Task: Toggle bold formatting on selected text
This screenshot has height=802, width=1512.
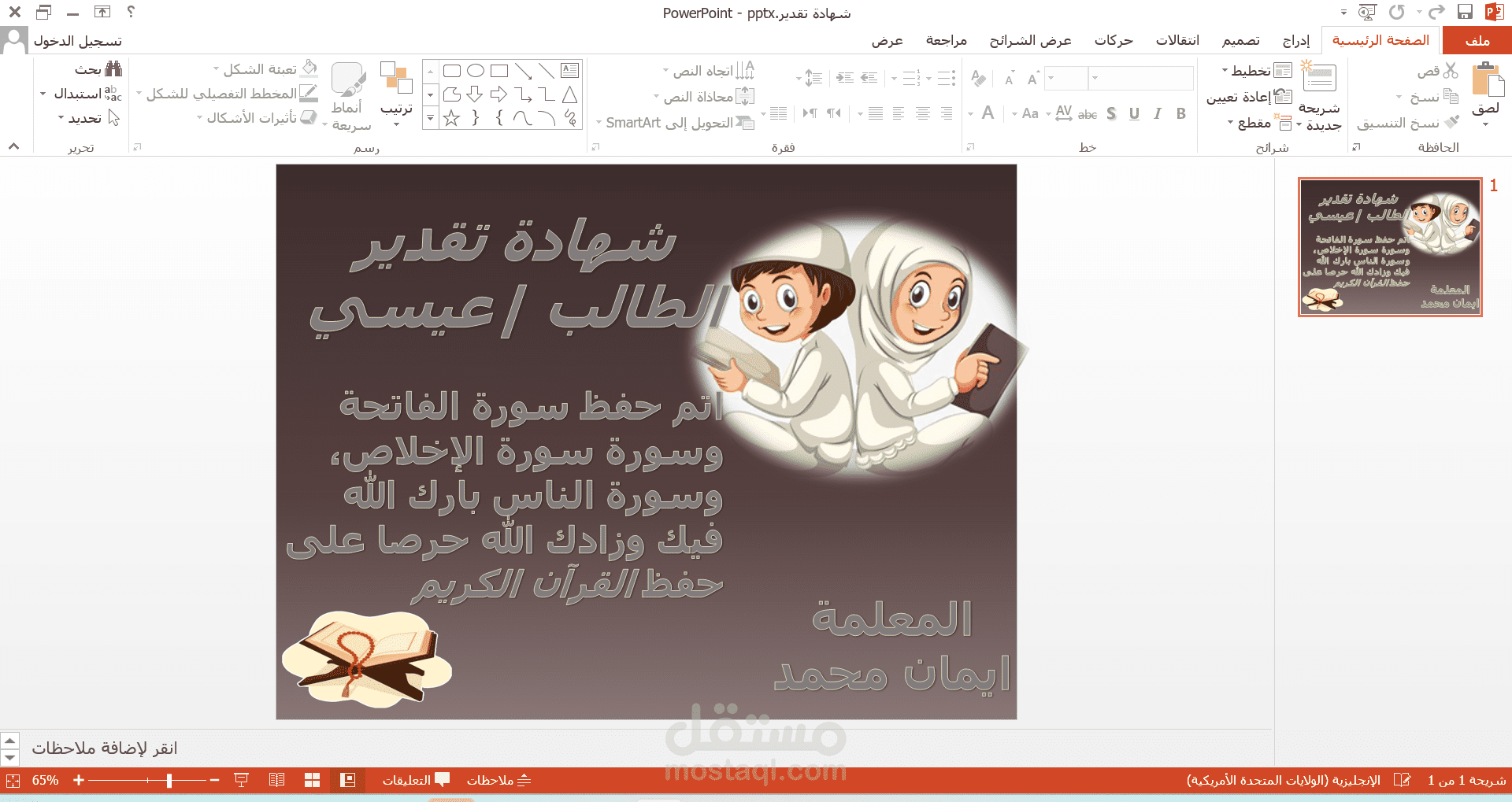Action: pos(1180,114)
